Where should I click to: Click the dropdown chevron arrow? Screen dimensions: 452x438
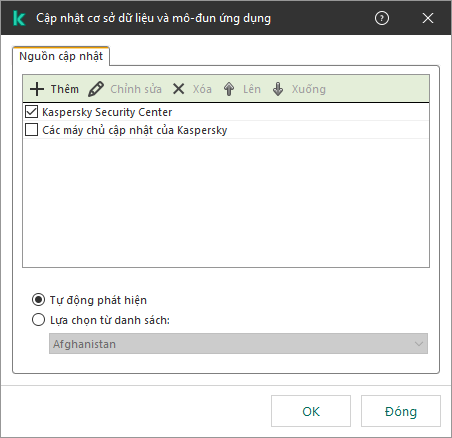(x=419, y=344)
